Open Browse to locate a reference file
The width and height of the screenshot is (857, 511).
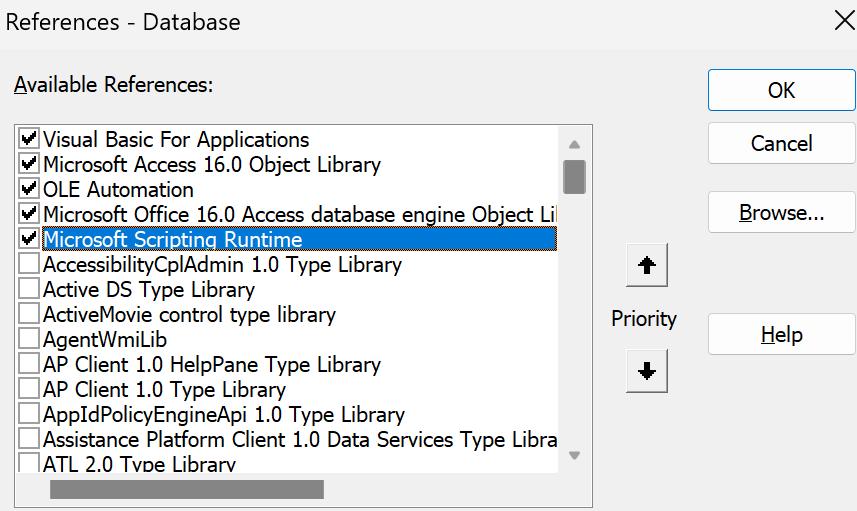[x=781, y=213]
